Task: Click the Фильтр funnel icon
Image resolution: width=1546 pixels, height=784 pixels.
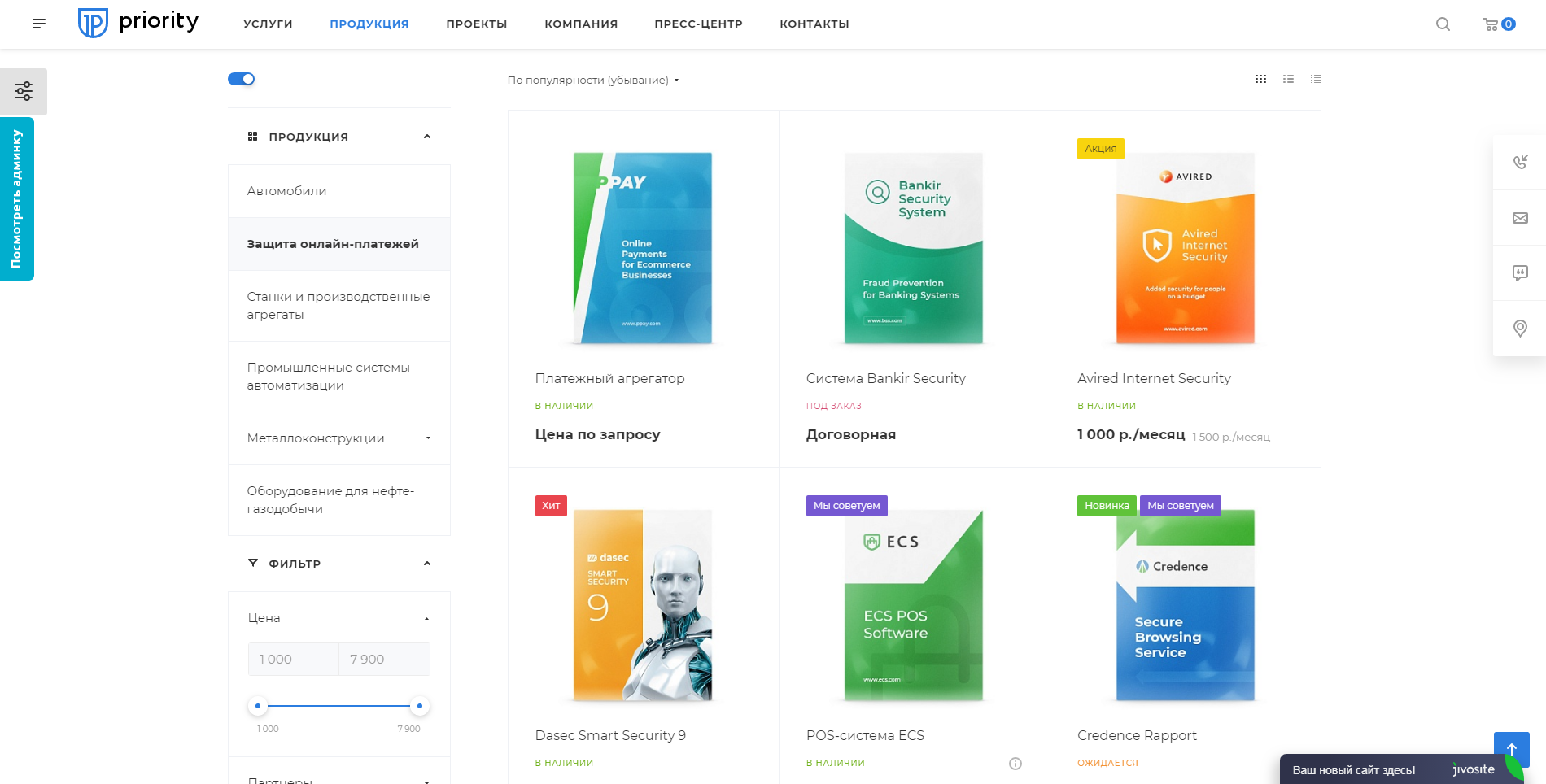Action: pyautogui.click(x=252, y=563)
